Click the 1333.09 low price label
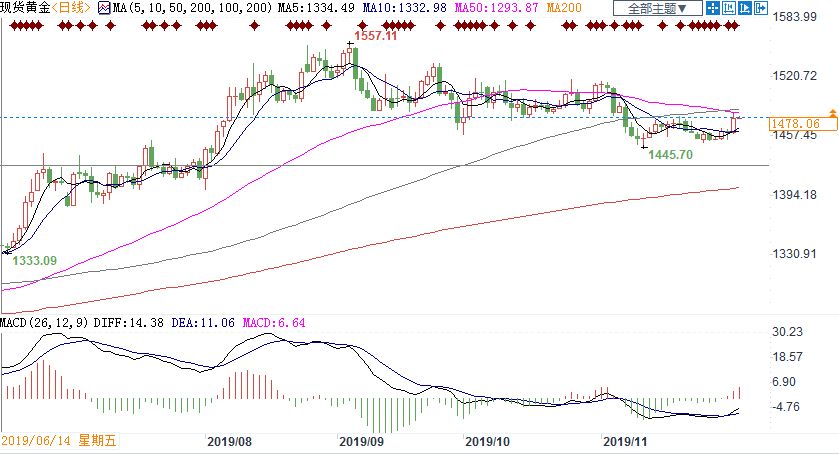Image resolution: width=839 pixels, height=454 pixels. pyautogui.click(x=34, y=261)
